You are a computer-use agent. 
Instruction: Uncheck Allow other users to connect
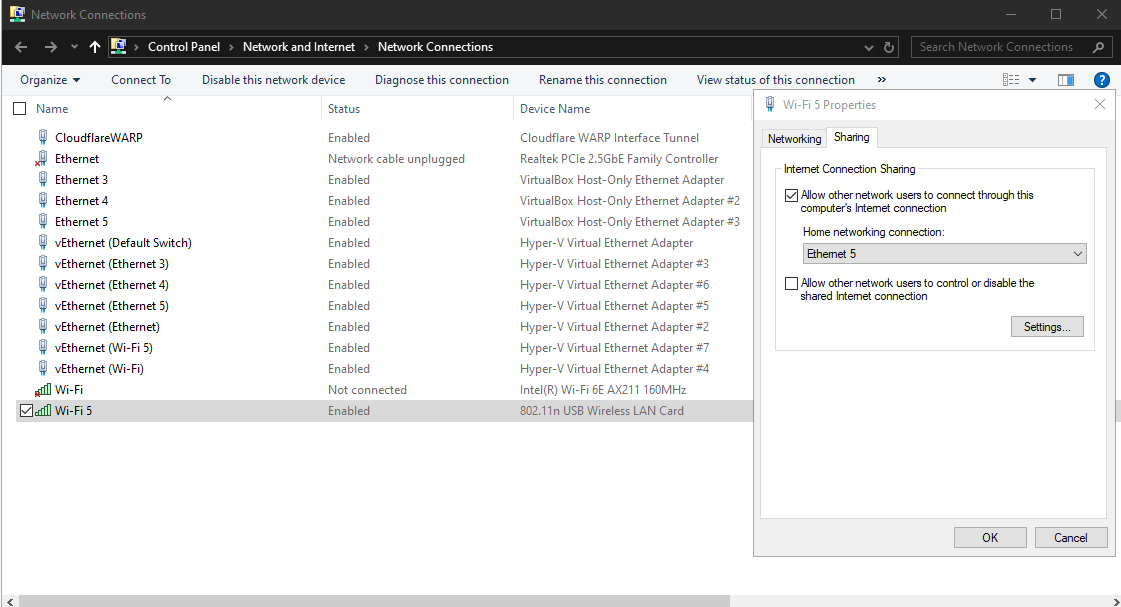coord(792,196)
